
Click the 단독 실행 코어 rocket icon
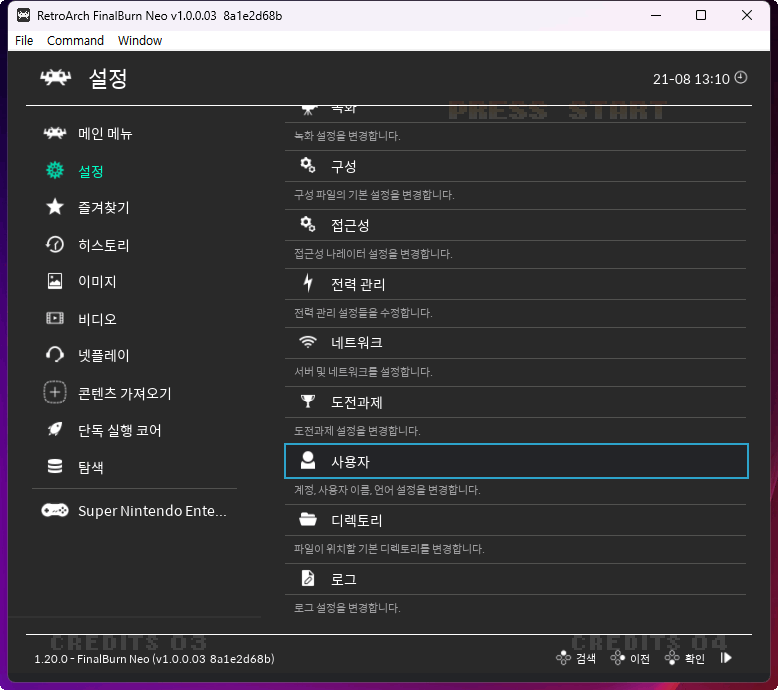pos(55,430)
